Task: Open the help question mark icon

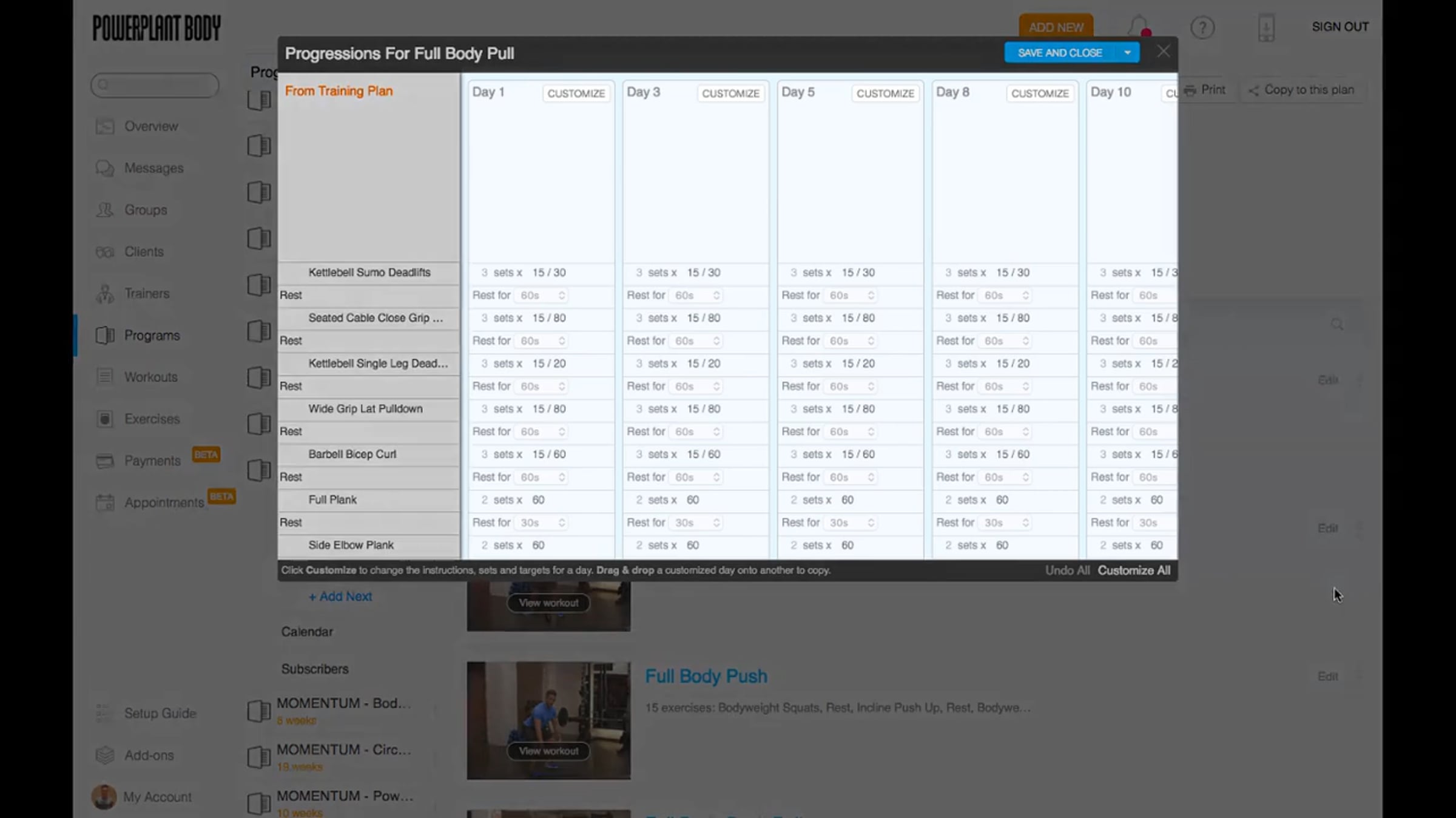Action: (1202, 27)
